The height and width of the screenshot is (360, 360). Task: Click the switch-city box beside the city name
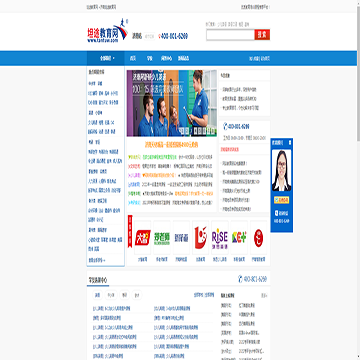coord(150,36)
